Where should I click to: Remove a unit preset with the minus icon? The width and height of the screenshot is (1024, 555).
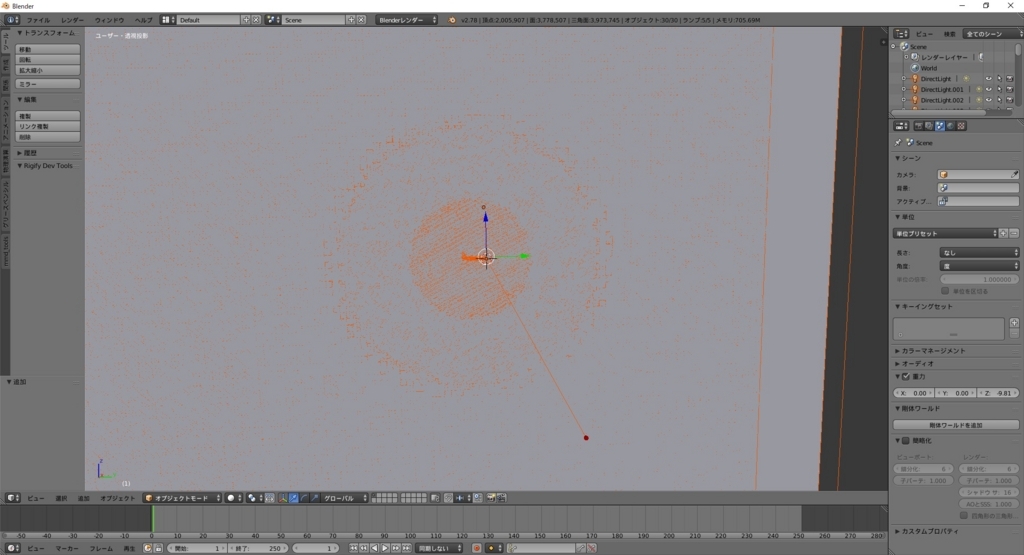pyautogui.click(x=1014, y=233)
